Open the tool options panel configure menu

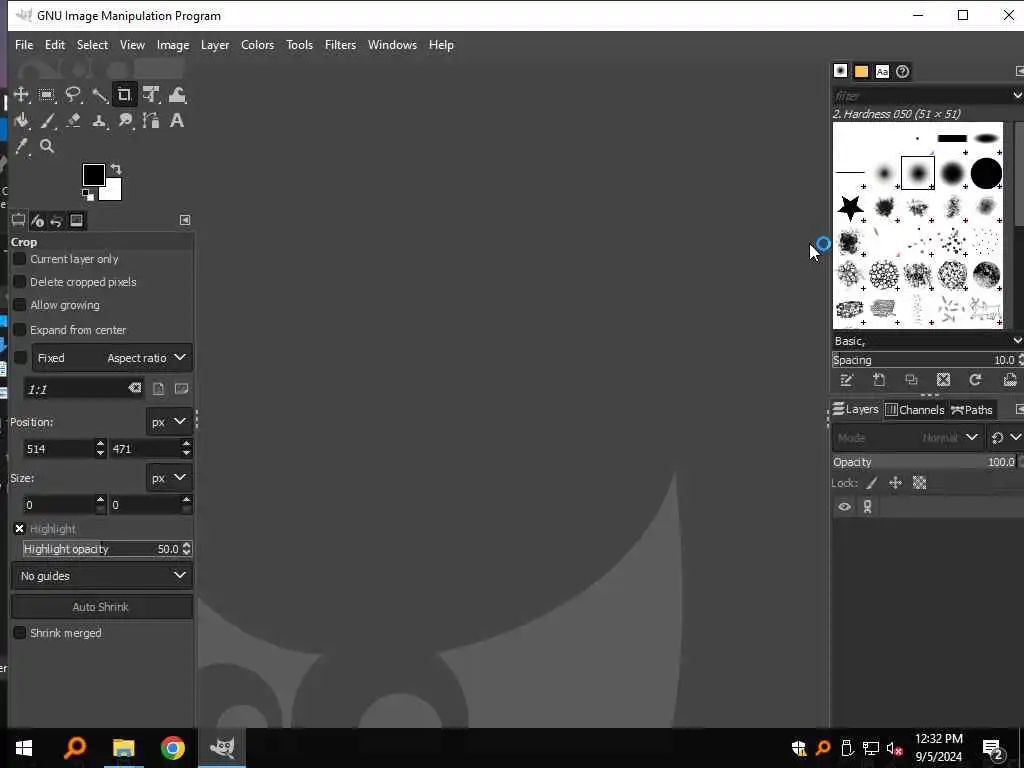tap(185, 220)
